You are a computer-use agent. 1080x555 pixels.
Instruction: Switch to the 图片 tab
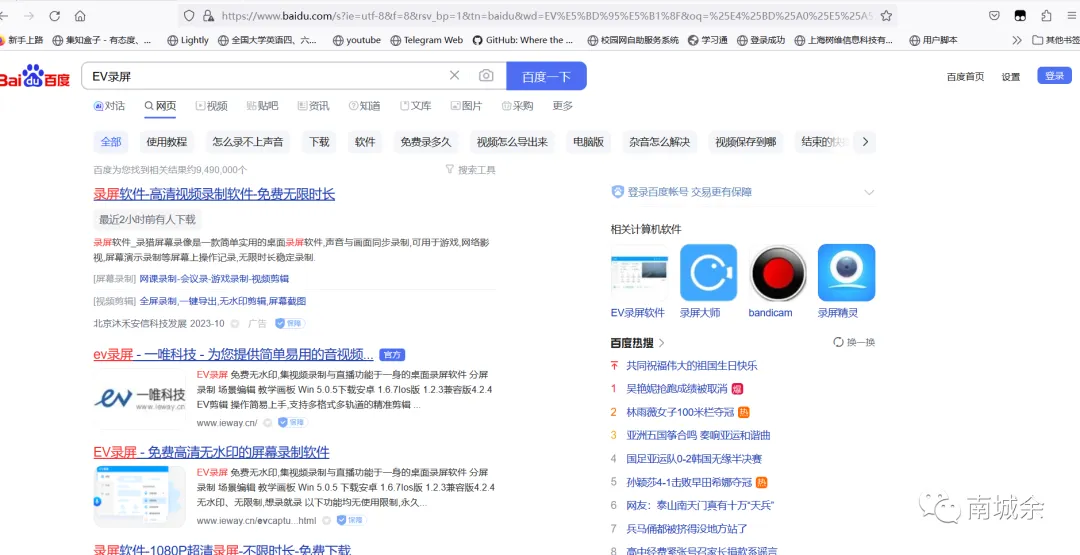[466, 106]
